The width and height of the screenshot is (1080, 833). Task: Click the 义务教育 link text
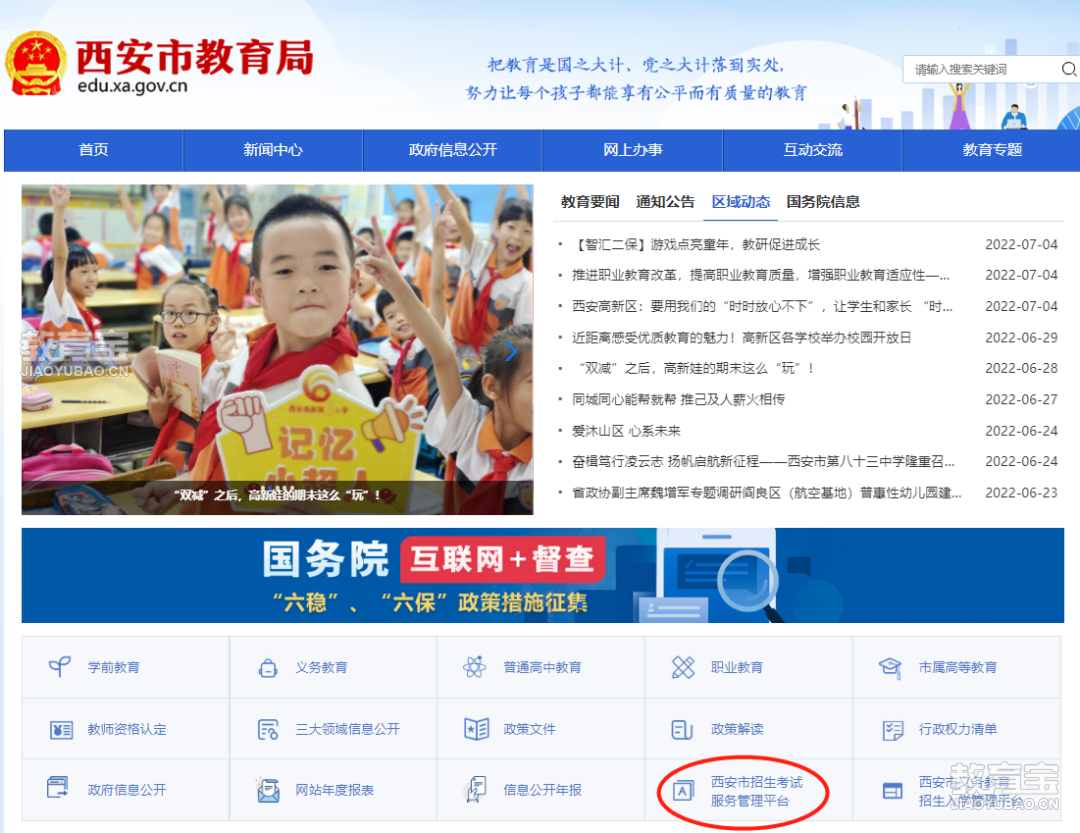tap(322, 667)
